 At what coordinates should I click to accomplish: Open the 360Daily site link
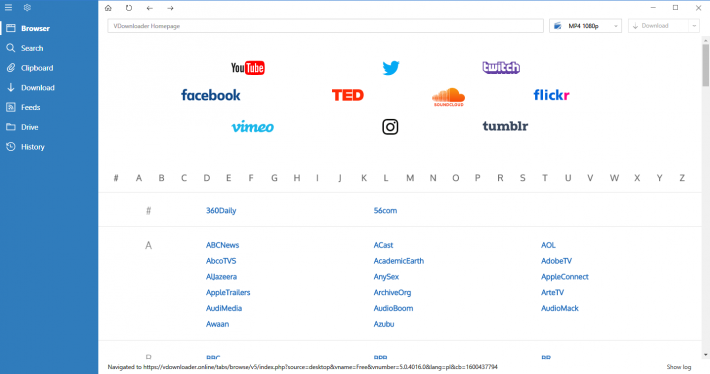click(221, 211)
